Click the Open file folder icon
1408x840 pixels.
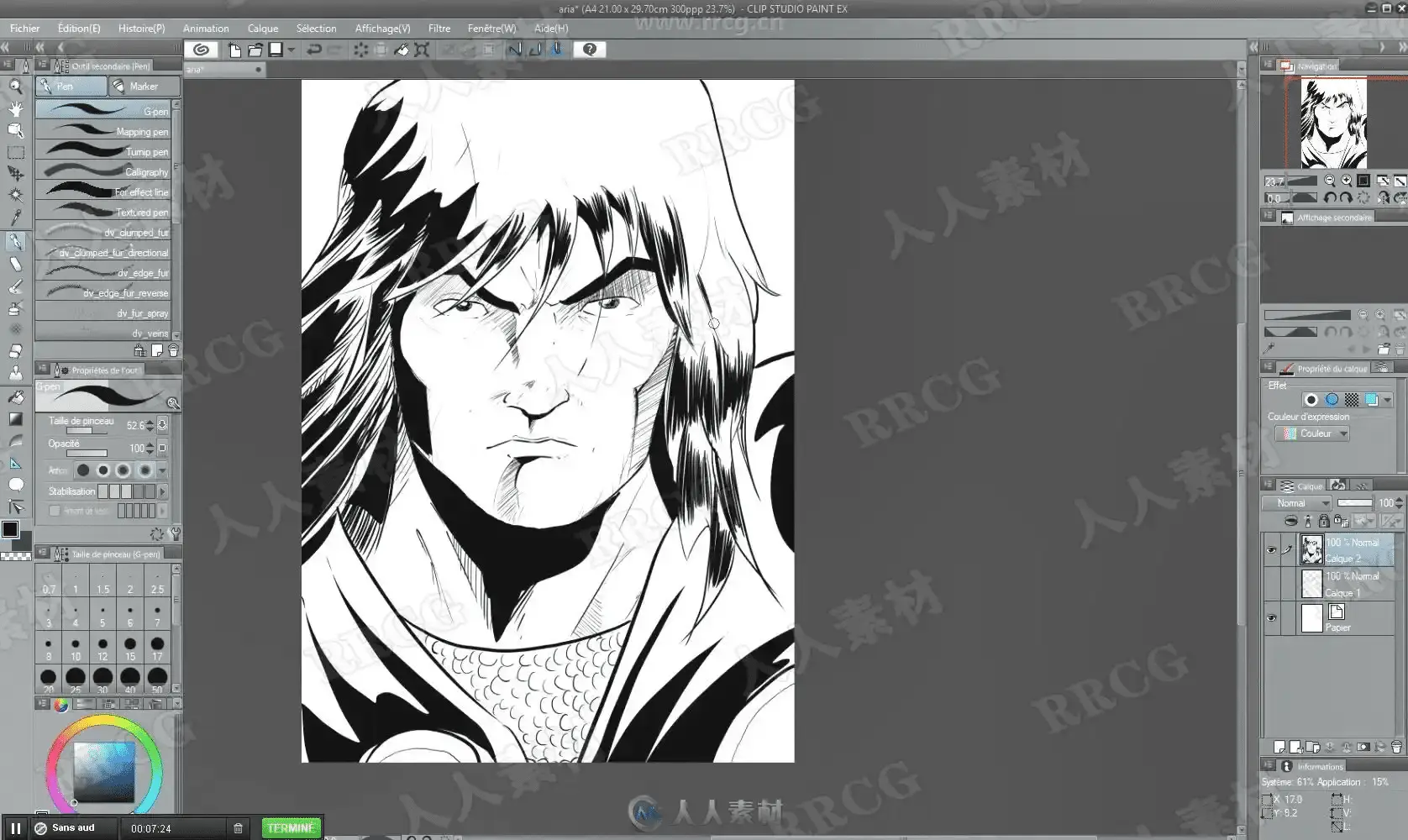[255, 50]
